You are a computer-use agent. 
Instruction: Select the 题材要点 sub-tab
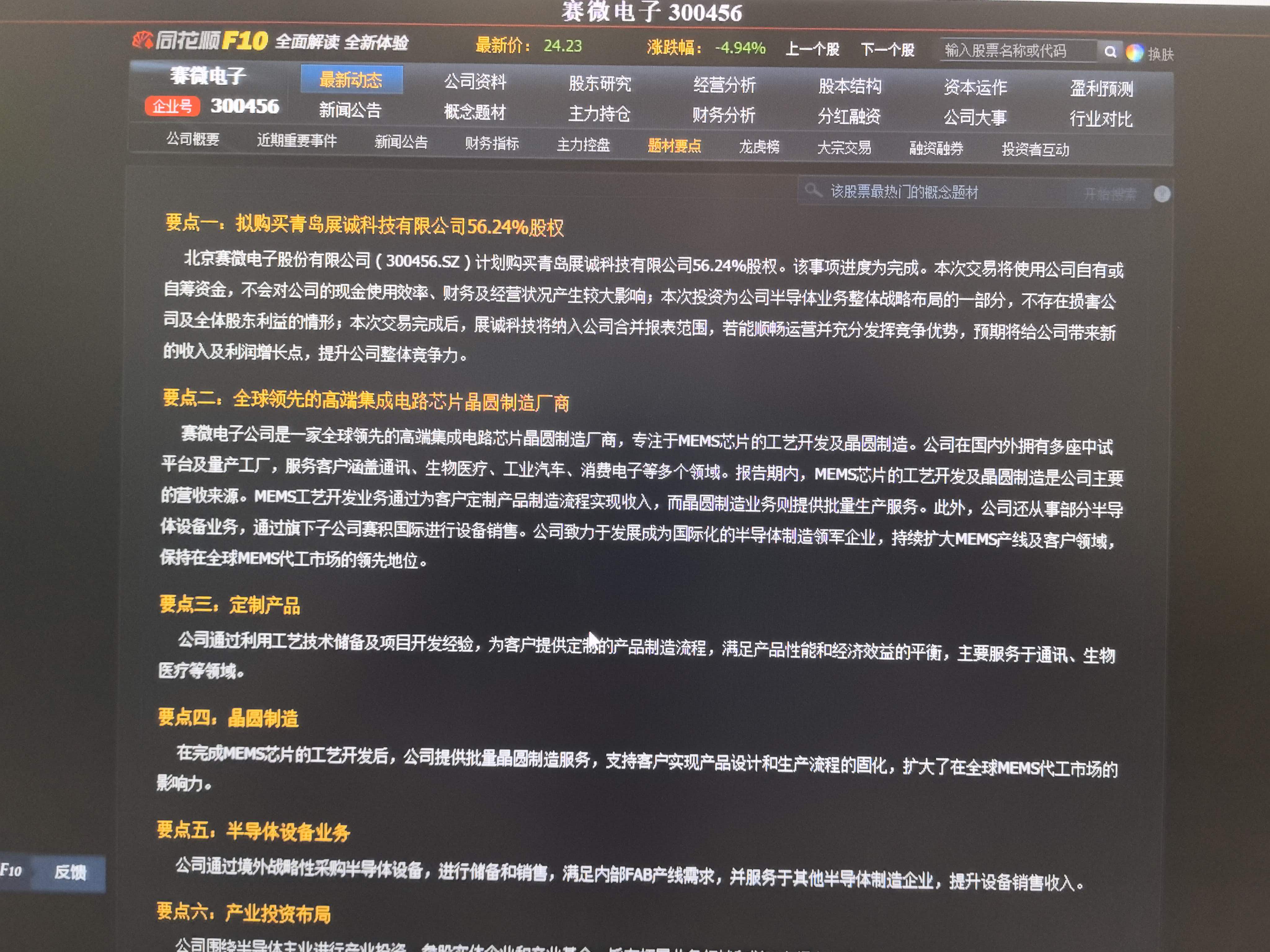(x=674, y=146)
